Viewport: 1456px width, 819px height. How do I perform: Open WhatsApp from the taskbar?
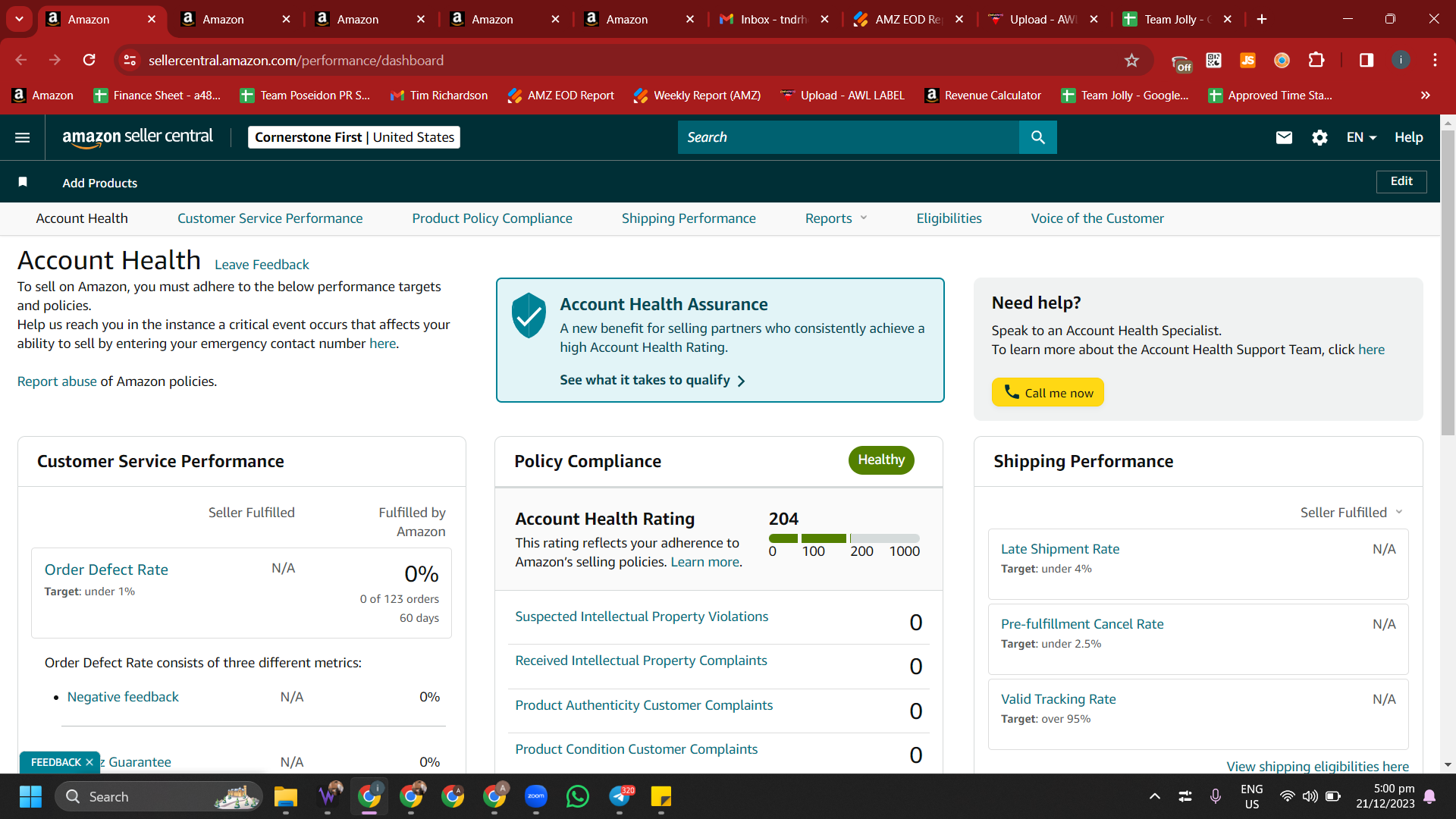tap(578, 796)
